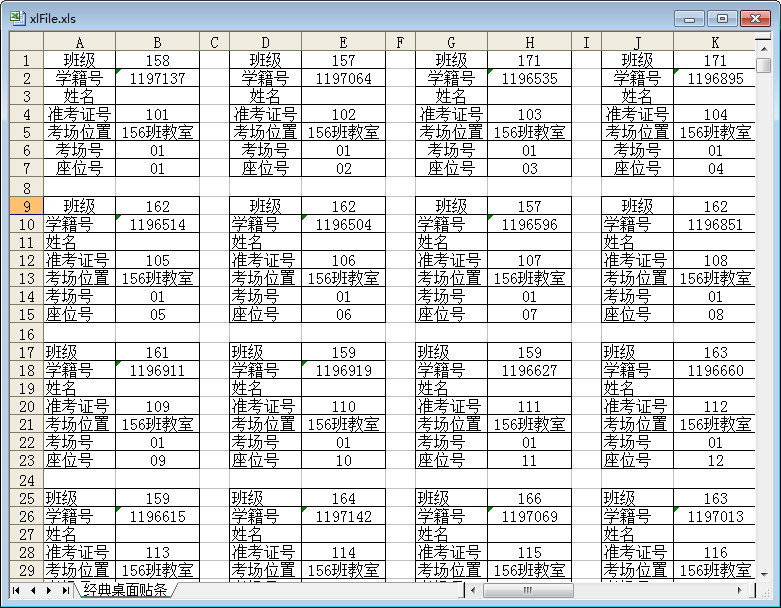Click cell containing 1196895
The height and width of the screenshot is (608, 781).
[715, 78]
